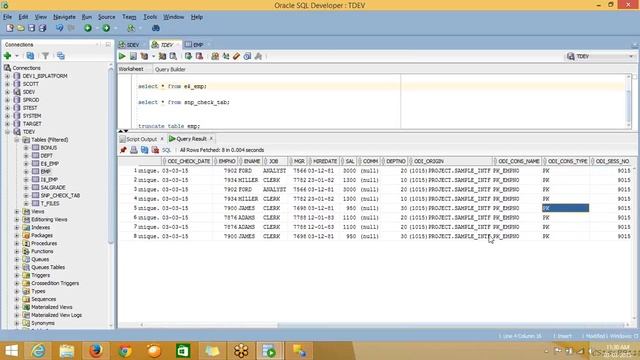Open the Team menu
This screenshot has width=640, height=360.
[x=129, y=17]
